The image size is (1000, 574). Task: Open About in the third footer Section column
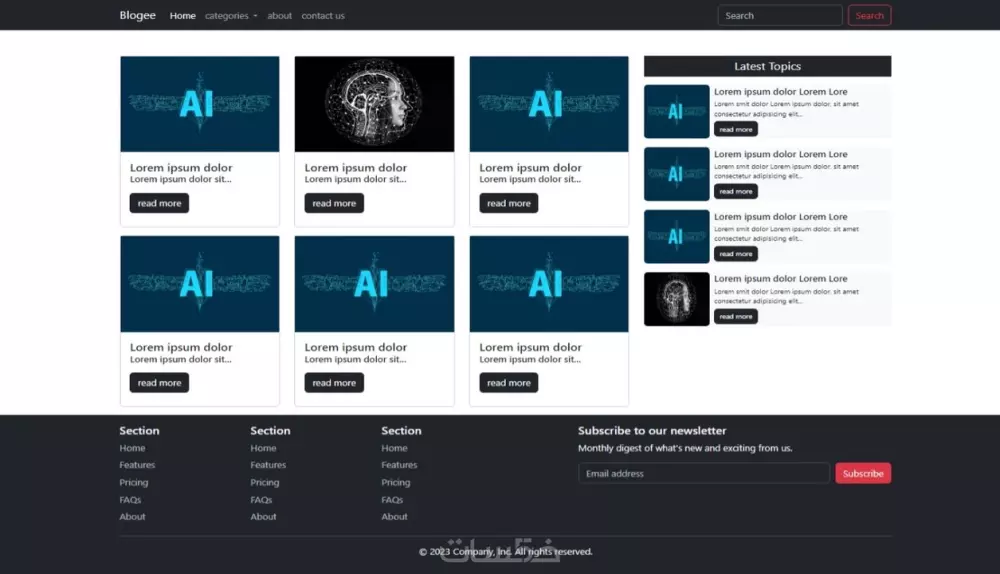(x=394, y=517)
